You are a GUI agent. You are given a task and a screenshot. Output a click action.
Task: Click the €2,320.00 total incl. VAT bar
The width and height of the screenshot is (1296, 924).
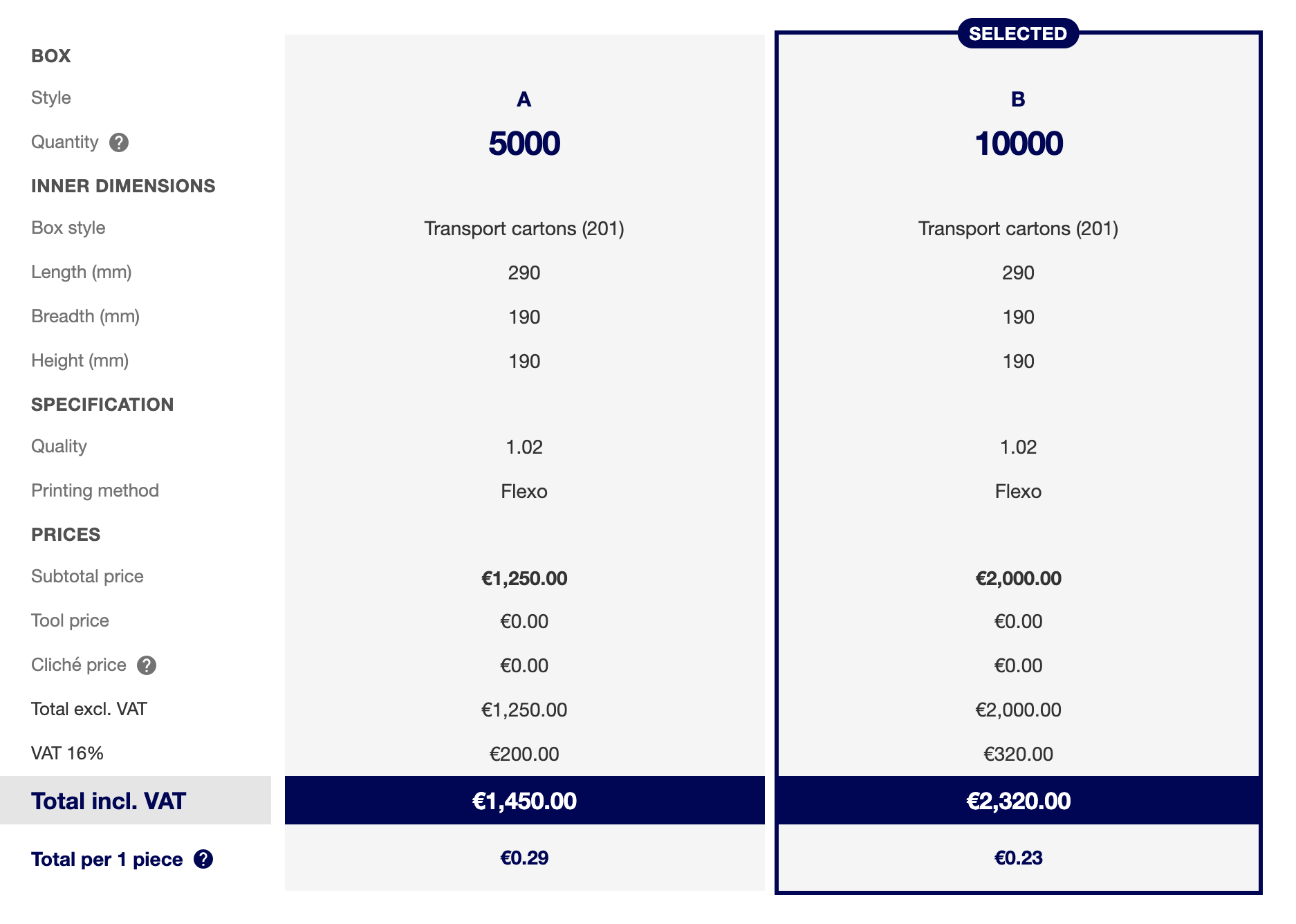click(1018, 800)
